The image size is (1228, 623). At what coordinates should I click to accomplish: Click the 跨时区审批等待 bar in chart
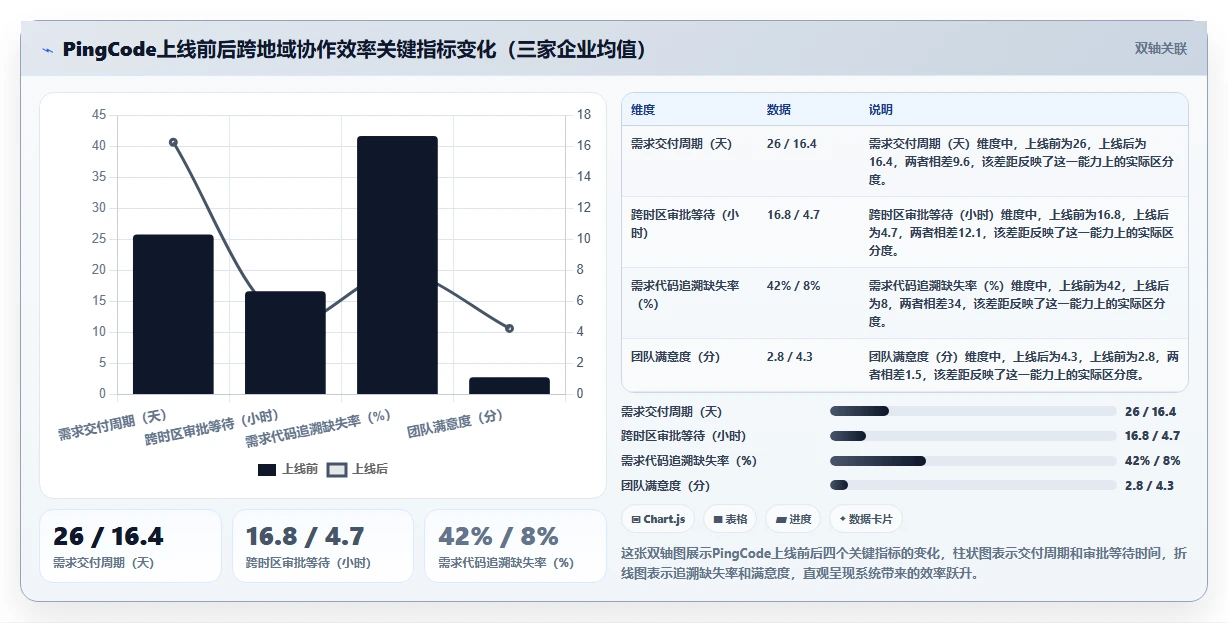point(285,343)
